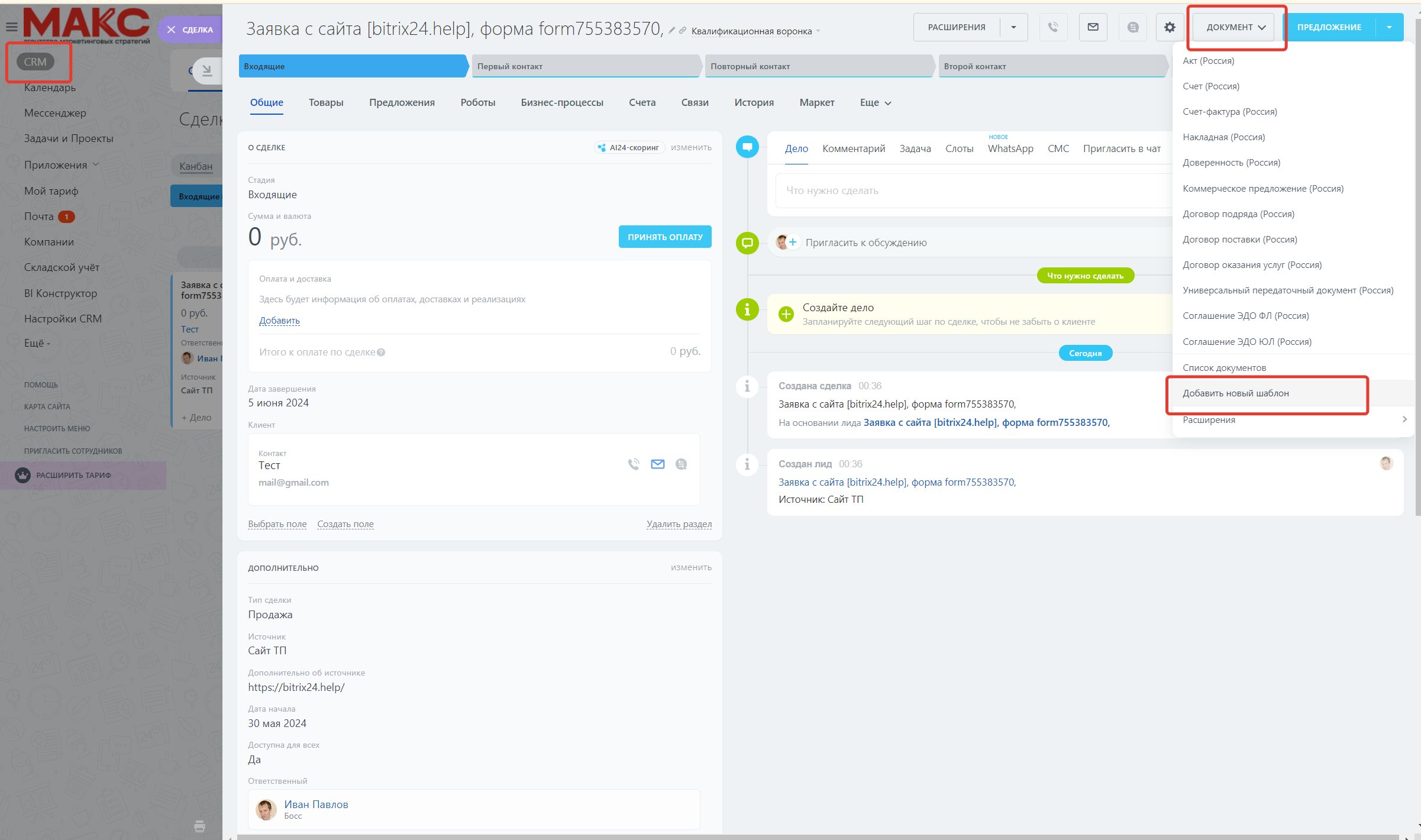Open the РАСШИРЕНИЯ dropdown arrow
1421x840 pixels.
coord(1013,27)
